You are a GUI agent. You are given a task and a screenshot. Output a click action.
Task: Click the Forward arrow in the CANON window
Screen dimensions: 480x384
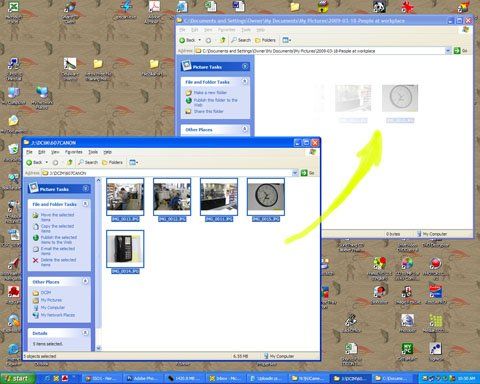pos(56,162)
